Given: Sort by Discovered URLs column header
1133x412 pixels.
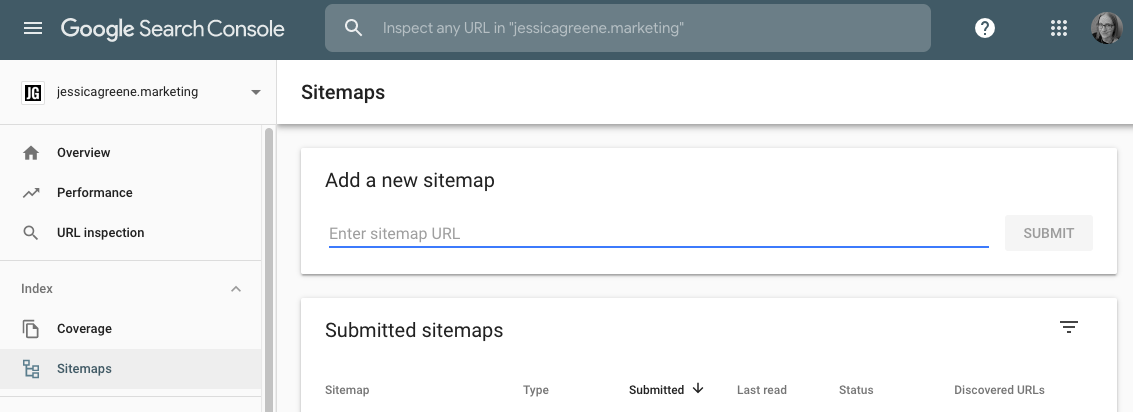Looking at the screenshot, I should [999, 390].
